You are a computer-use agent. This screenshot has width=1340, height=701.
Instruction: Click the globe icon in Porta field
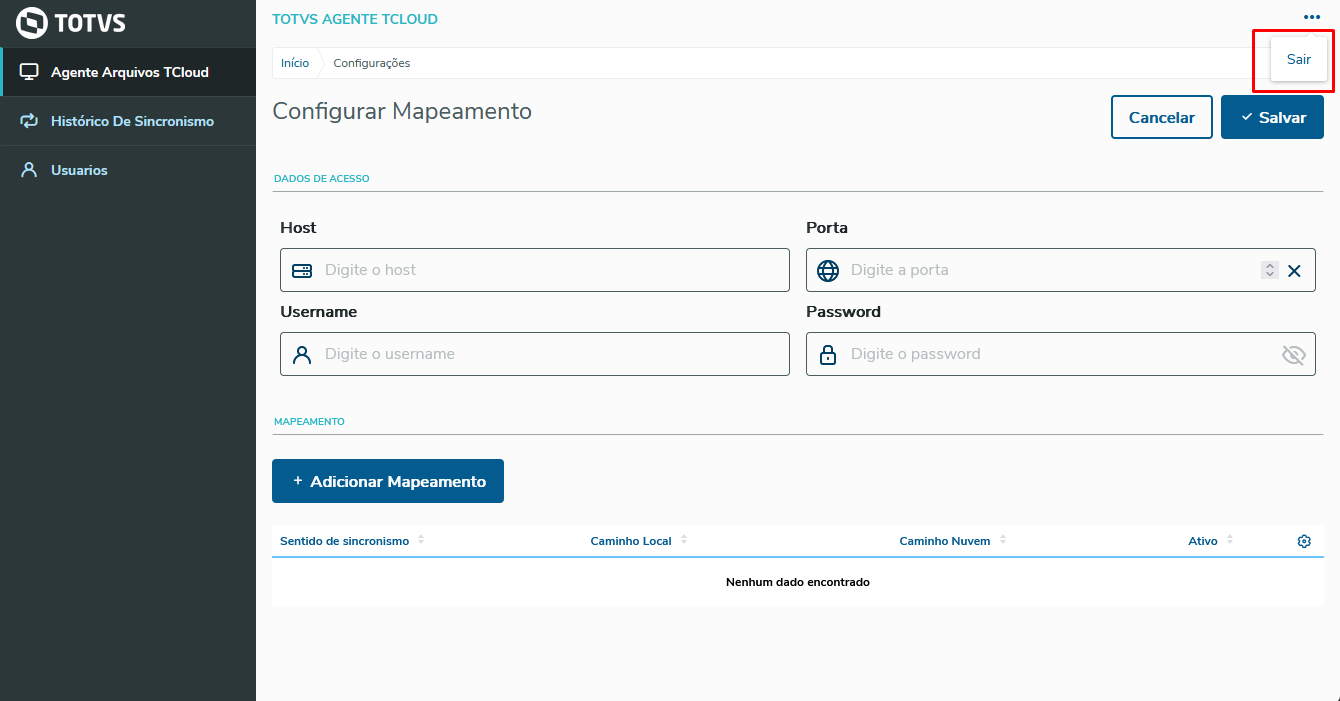pyautogui.click(x=828, y=270)
